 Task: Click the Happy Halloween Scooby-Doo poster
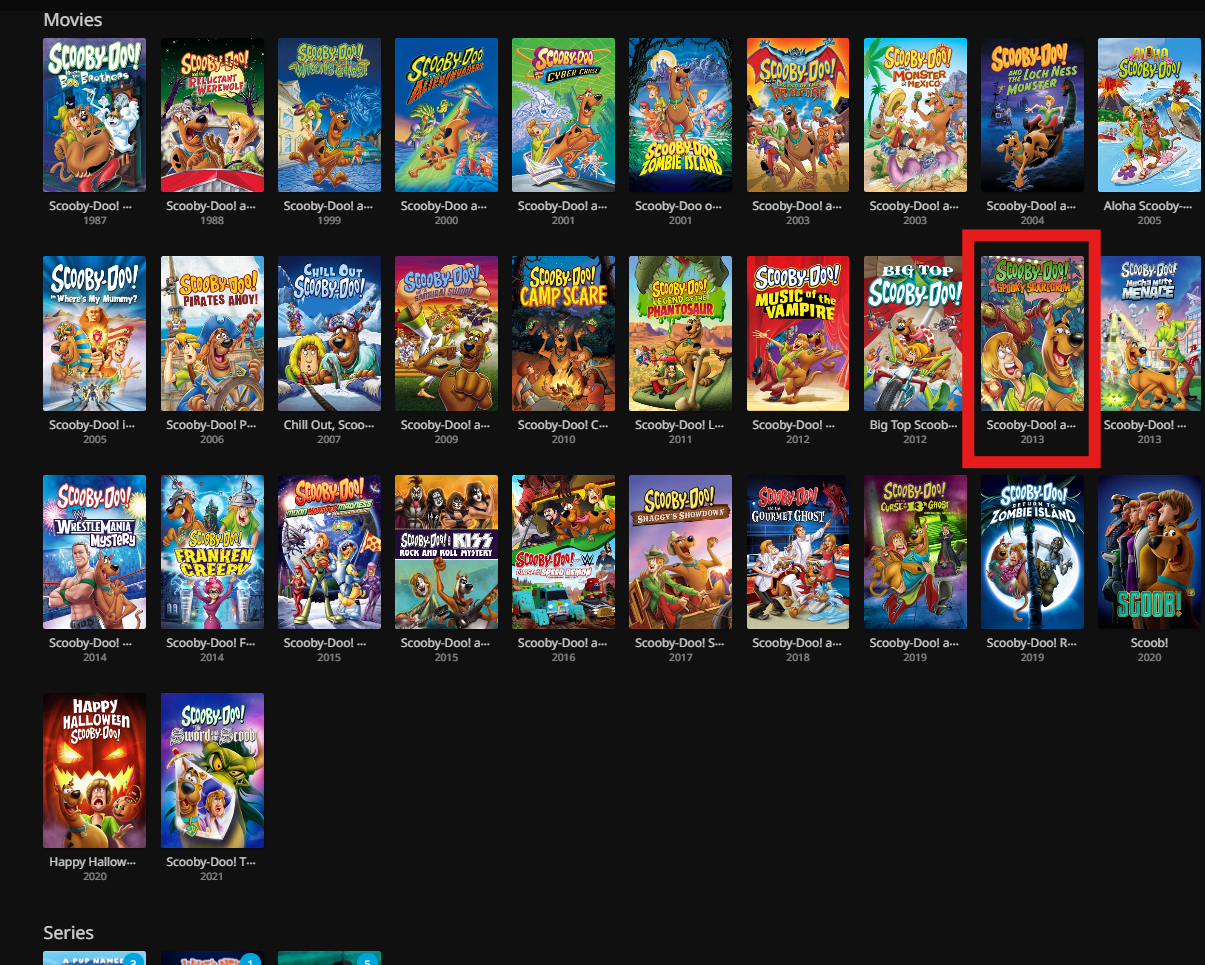[x=94, y=770]
